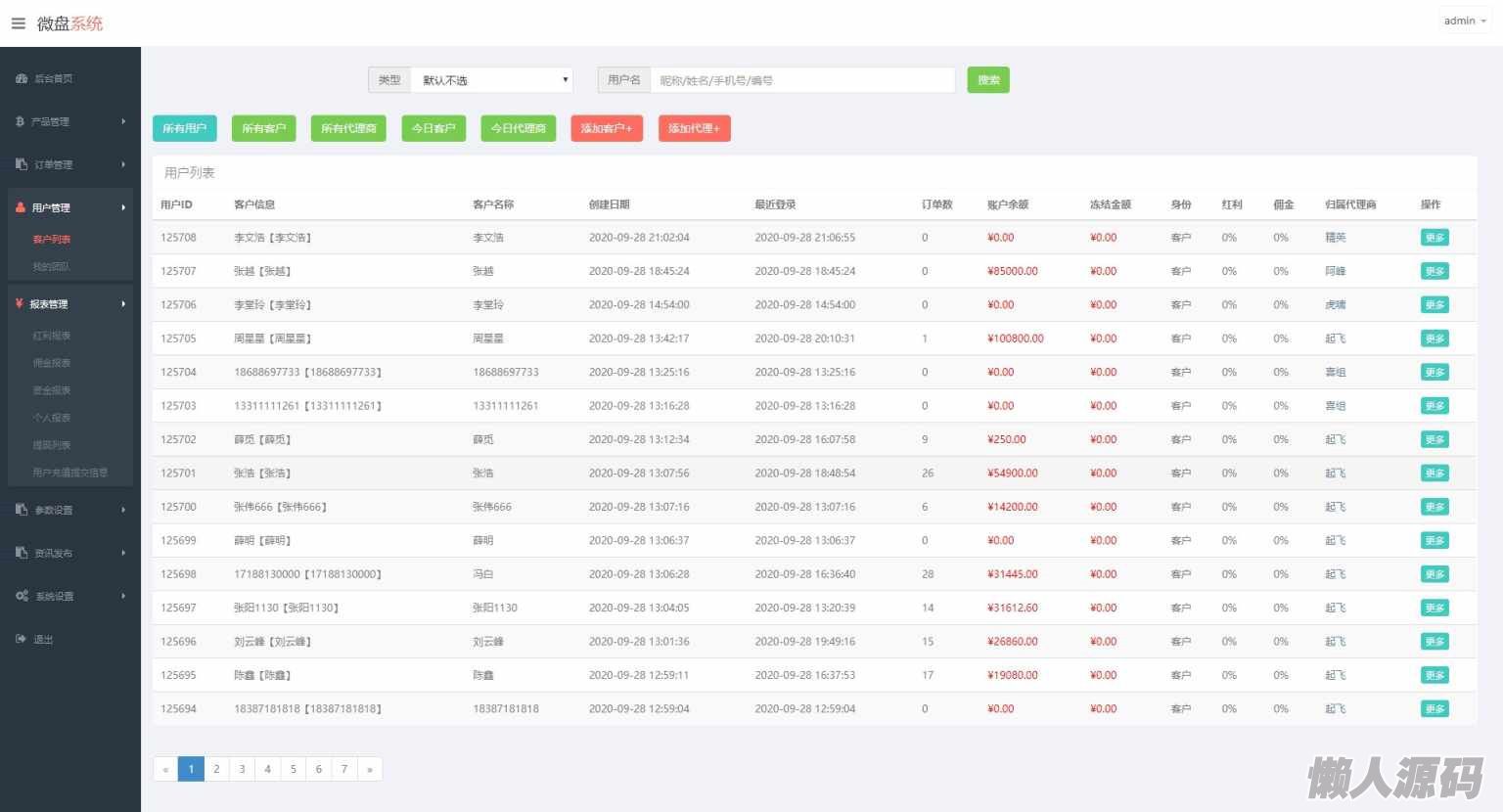The image size is (1503, 812).
Task: Click the red 添加客户+ button
Action: point(607,128)
